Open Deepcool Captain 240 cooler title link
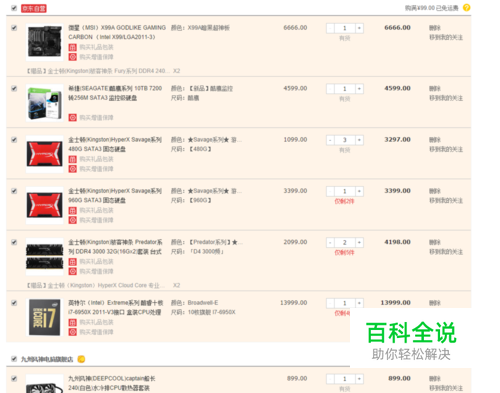500x393 pixels. (112, 383)
